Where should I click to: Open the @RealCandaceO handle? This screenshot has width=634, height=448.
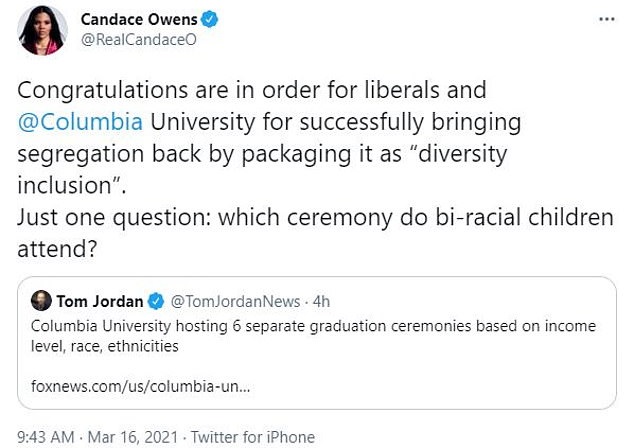point(136,42)
